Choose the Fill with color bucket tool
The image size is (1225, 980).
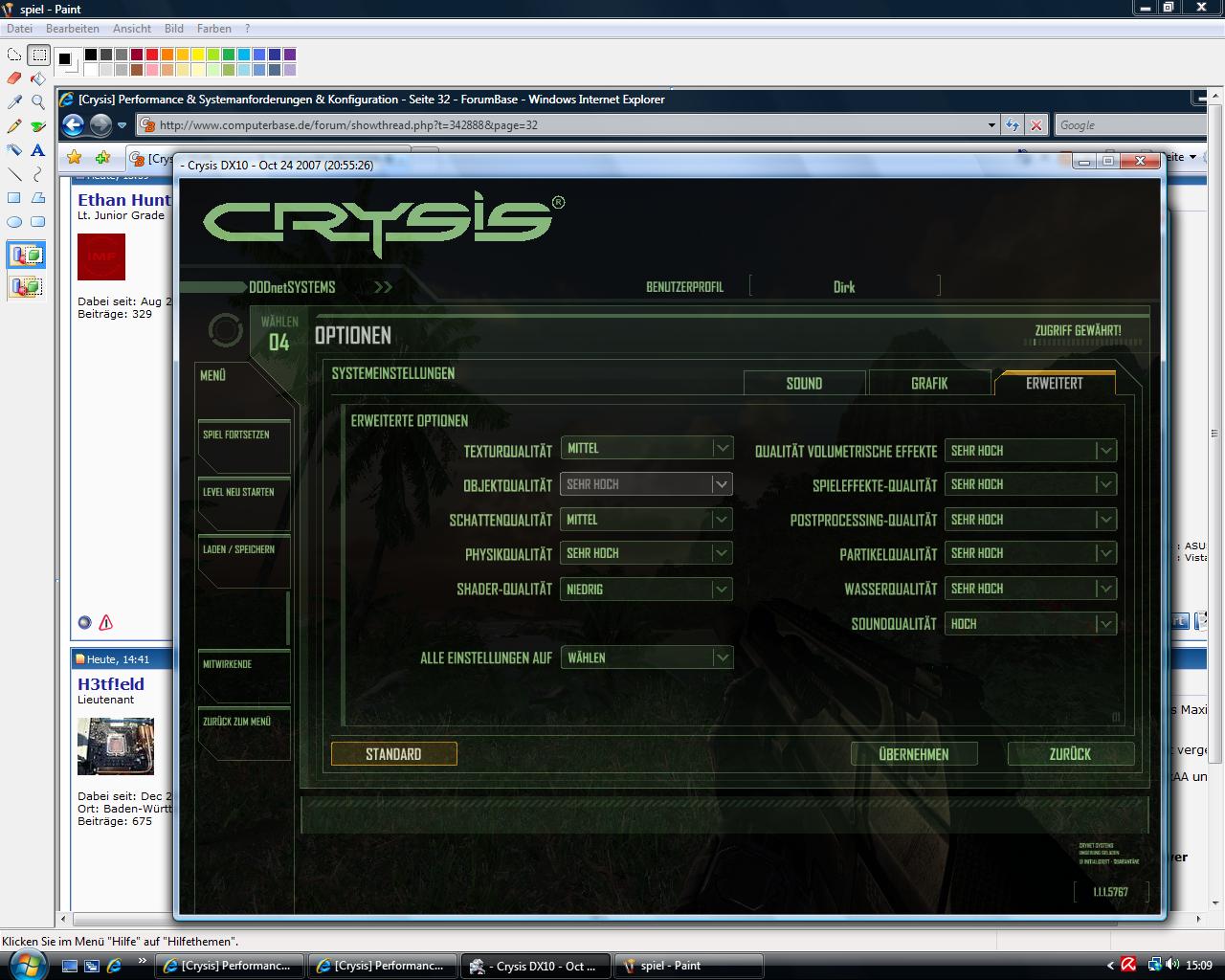[38, 78]
